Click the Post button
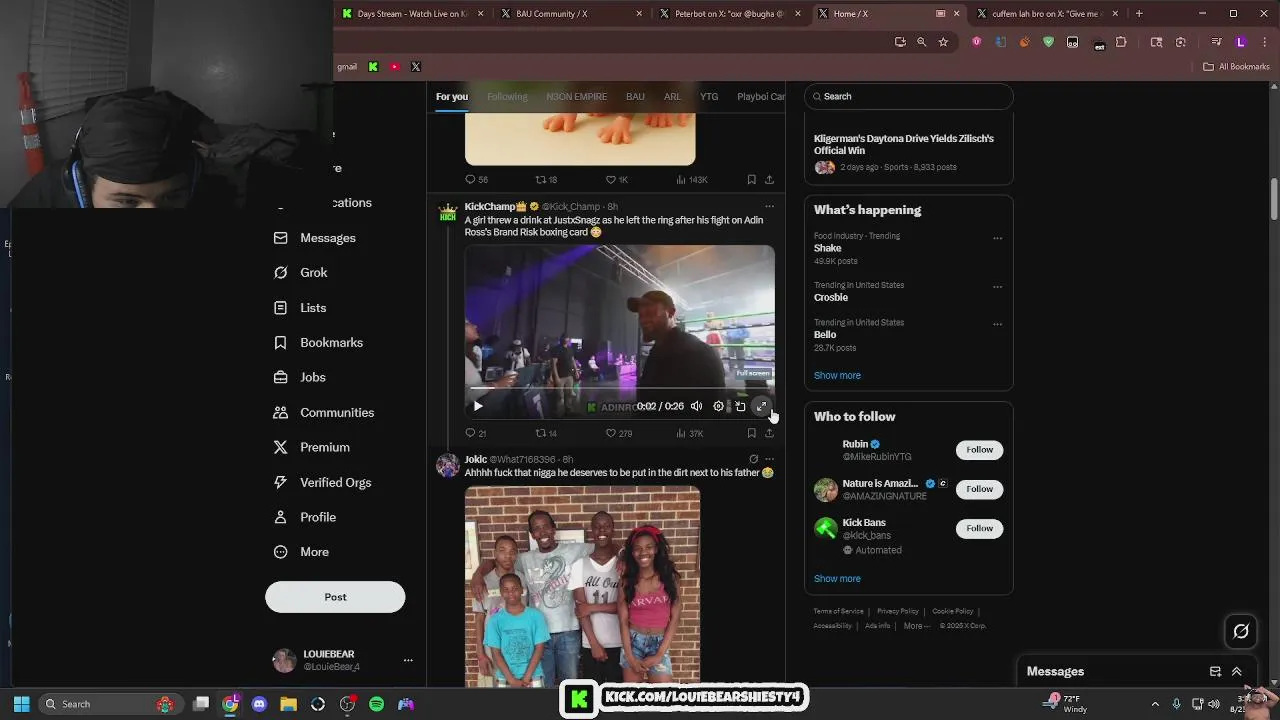This screenshot has height=720, width=1280. (x=335, y=597)
